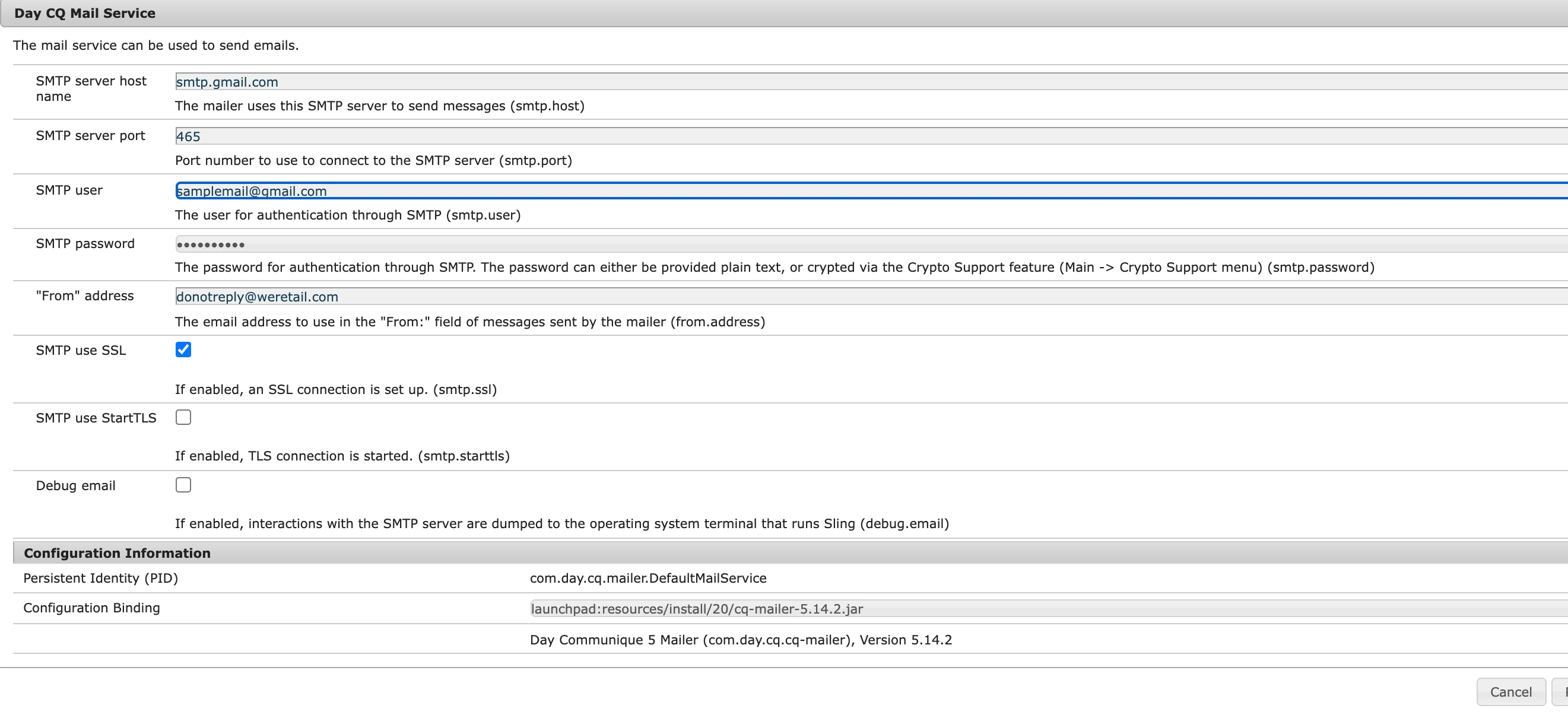
Task: Click the SMTP use StartTLS label text
Action: point(96,418)
